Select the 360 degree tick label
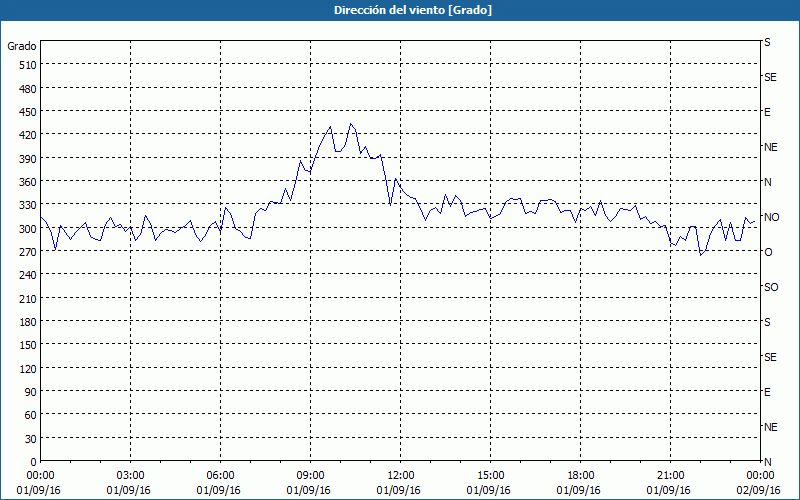 [x=28, y=182]
